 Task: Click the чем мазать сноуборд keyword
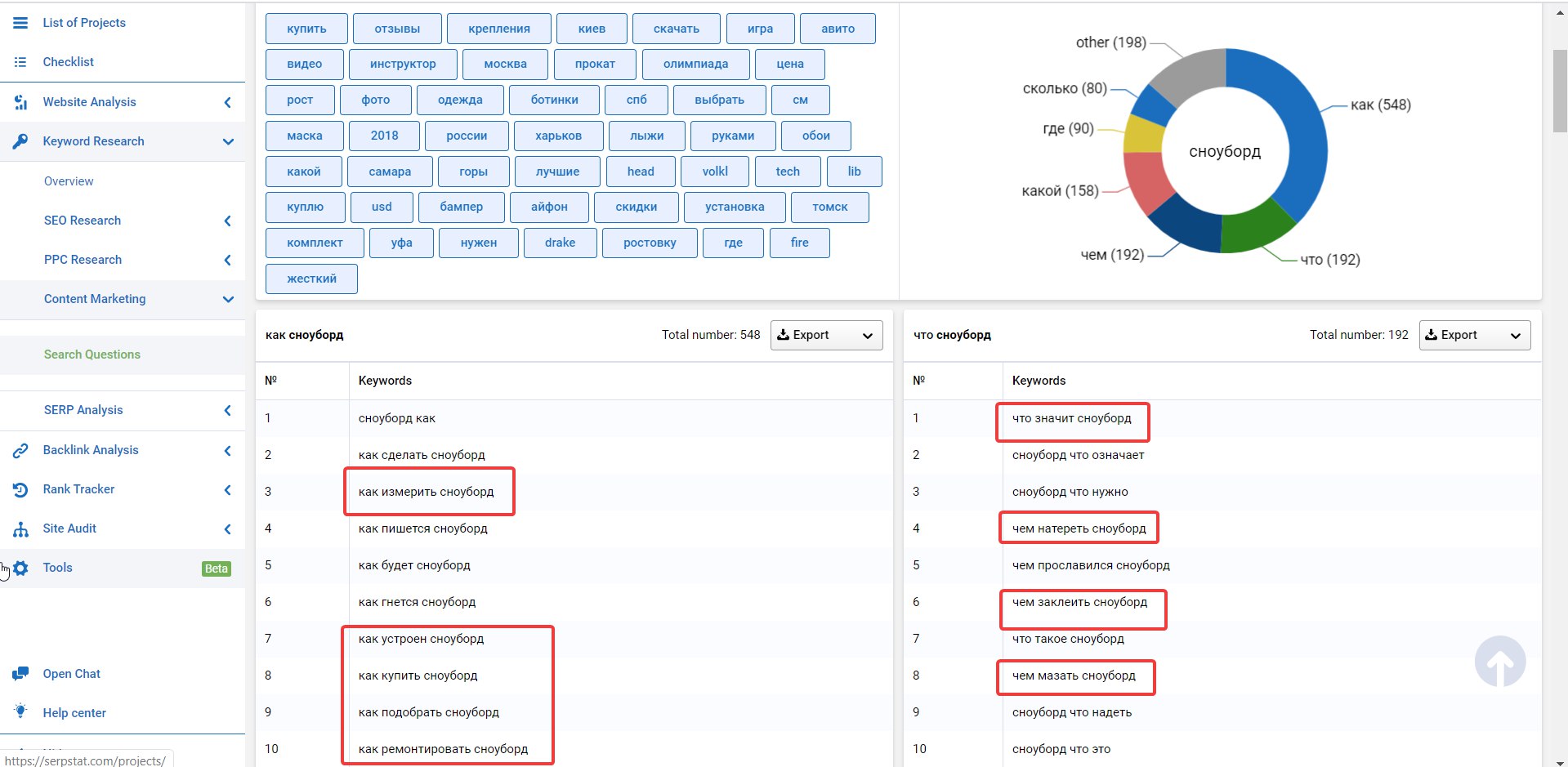pyautogui.click(x=1074, y=676)
